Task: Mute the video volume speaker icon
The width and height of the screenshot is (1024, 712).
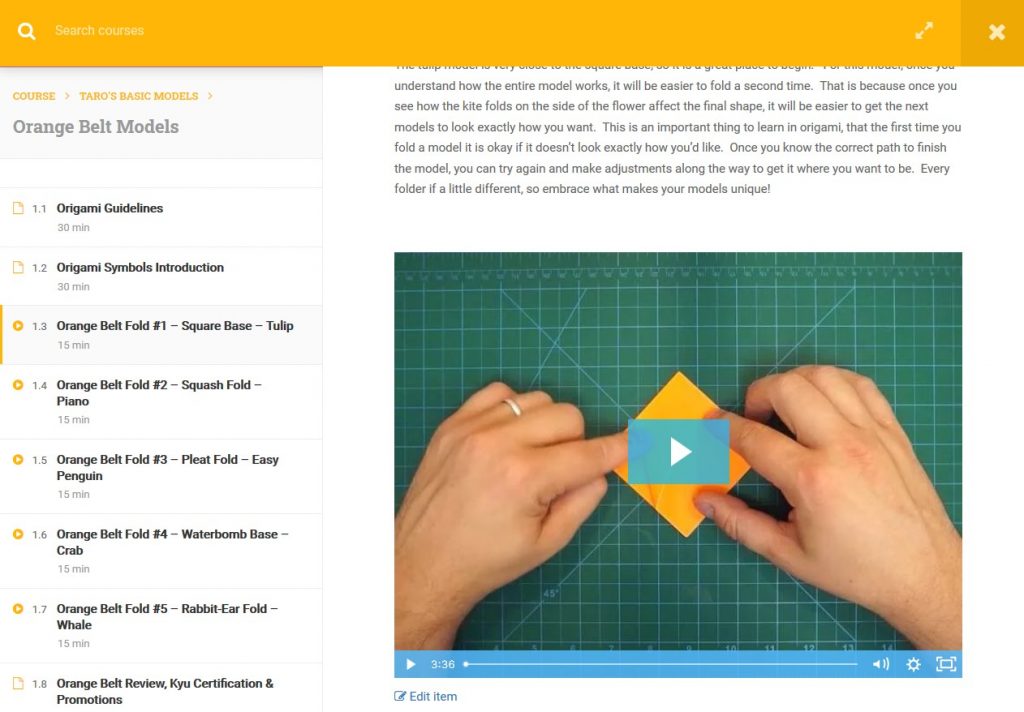Action: pyautogui.click(x=880, y=664)
